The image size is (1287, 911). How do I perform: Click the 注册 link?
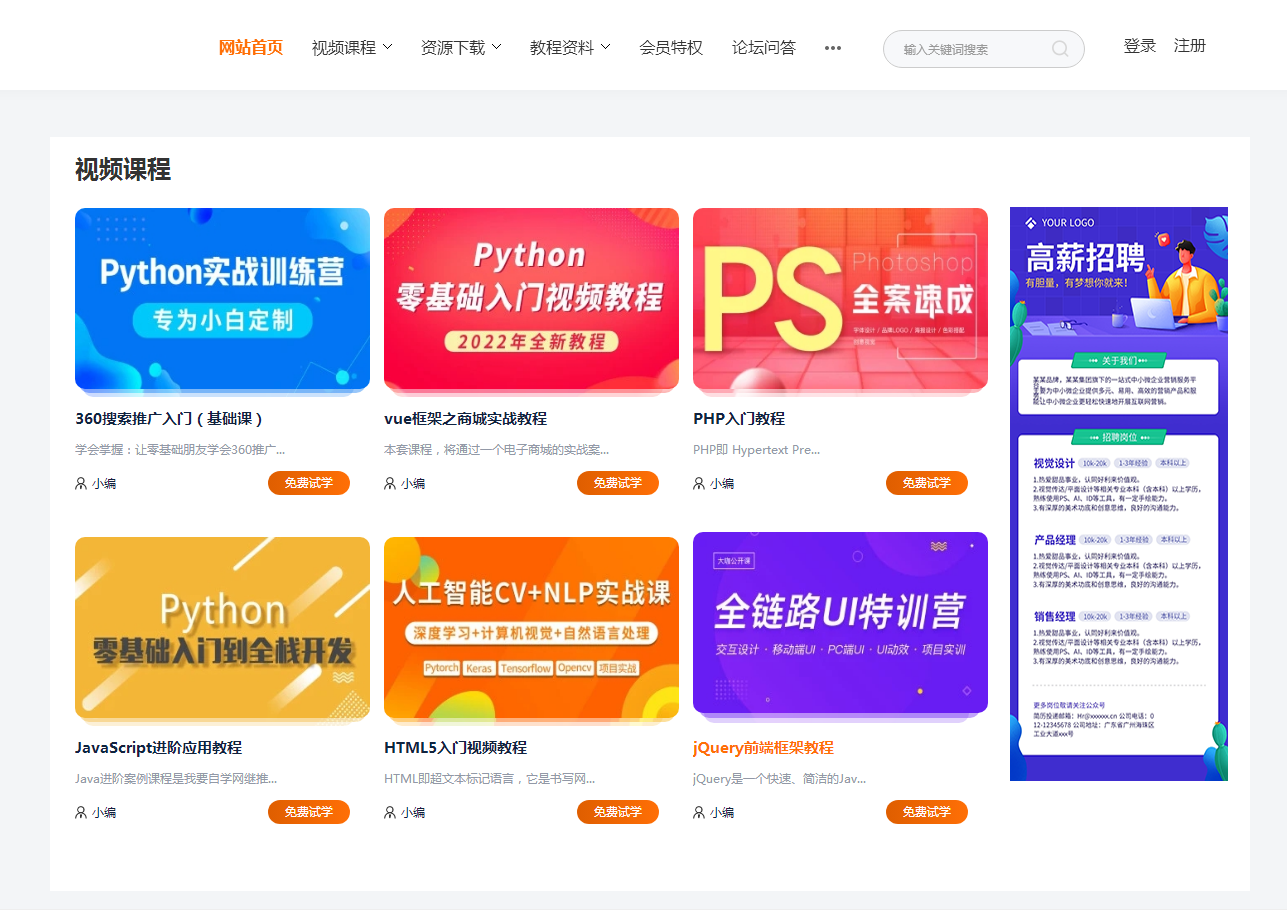point(1190,46)
